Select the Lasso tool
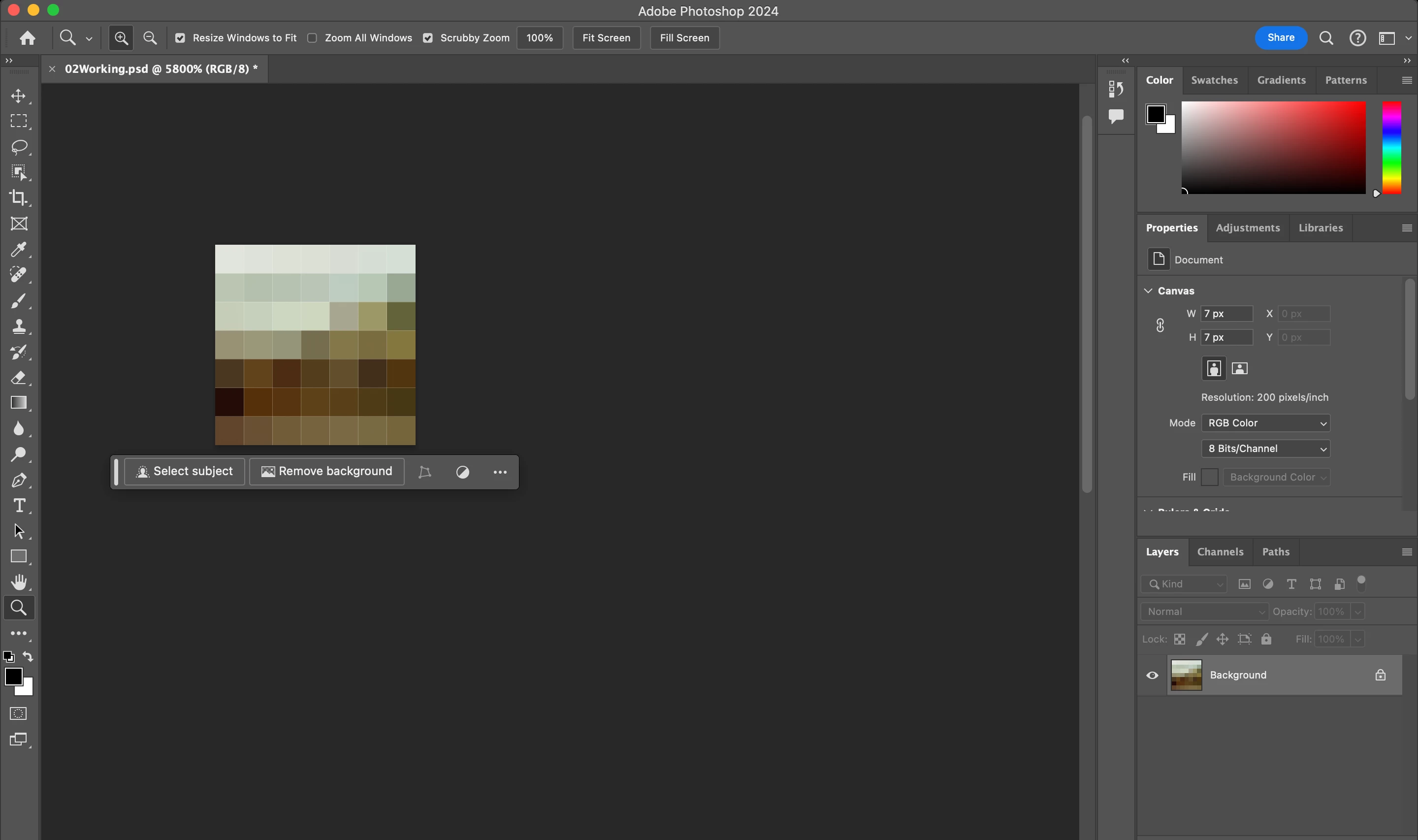Image resolution: width=1418 pixels, height=840 pixels. (x=19, y=147)
